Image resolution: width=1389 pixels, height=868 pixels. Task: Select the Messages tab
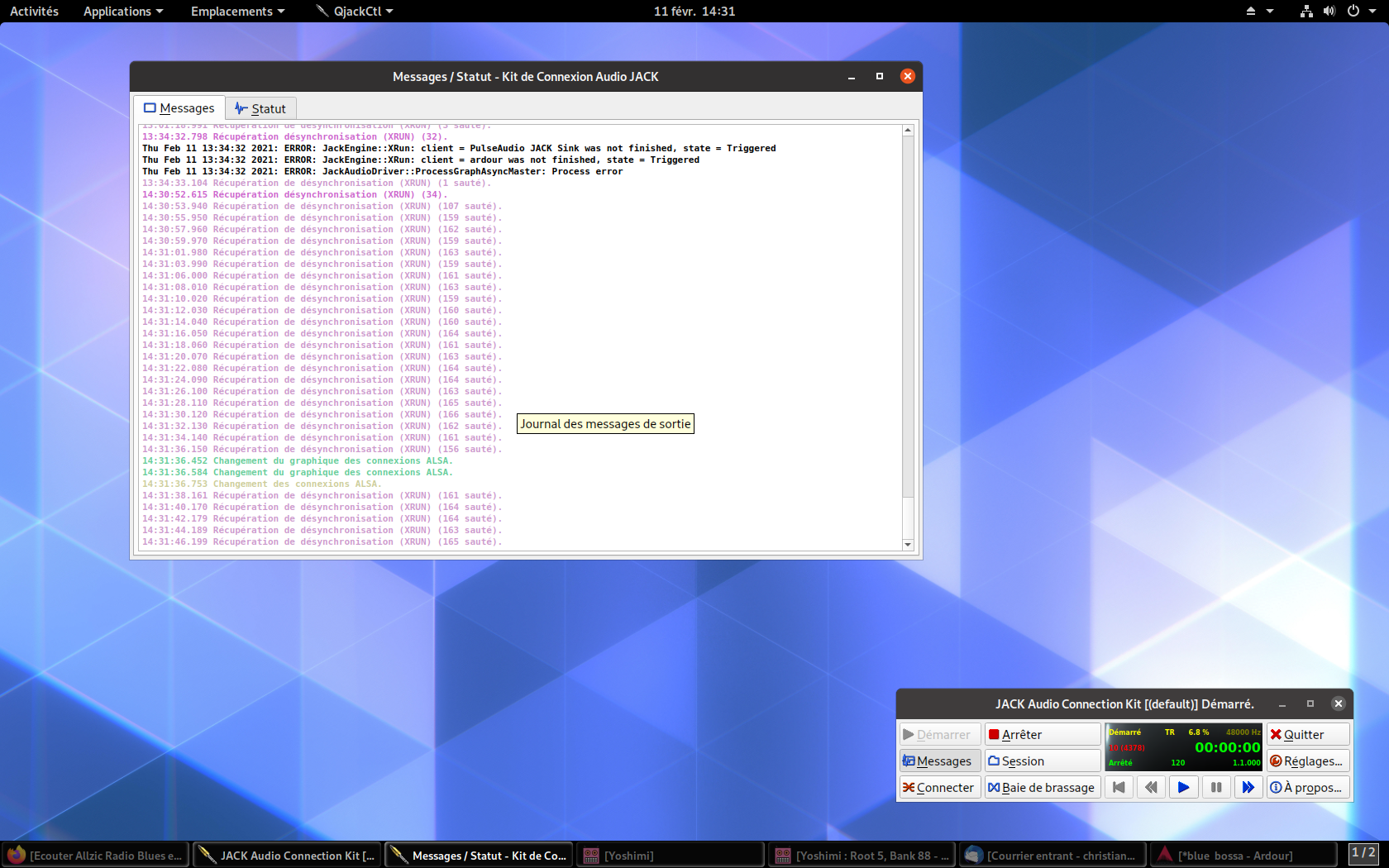click(x=179, y=108)
